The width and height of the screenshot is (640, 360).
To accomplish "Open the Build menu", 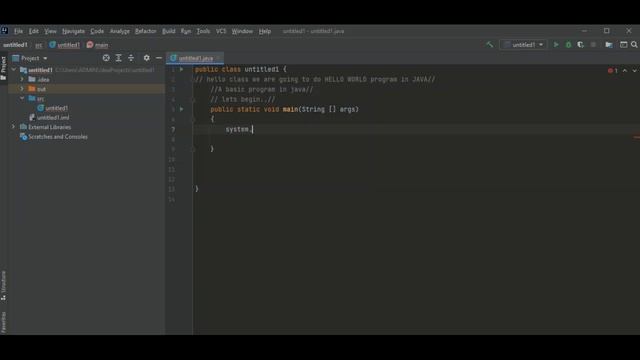I will click(x=169, y=31).
